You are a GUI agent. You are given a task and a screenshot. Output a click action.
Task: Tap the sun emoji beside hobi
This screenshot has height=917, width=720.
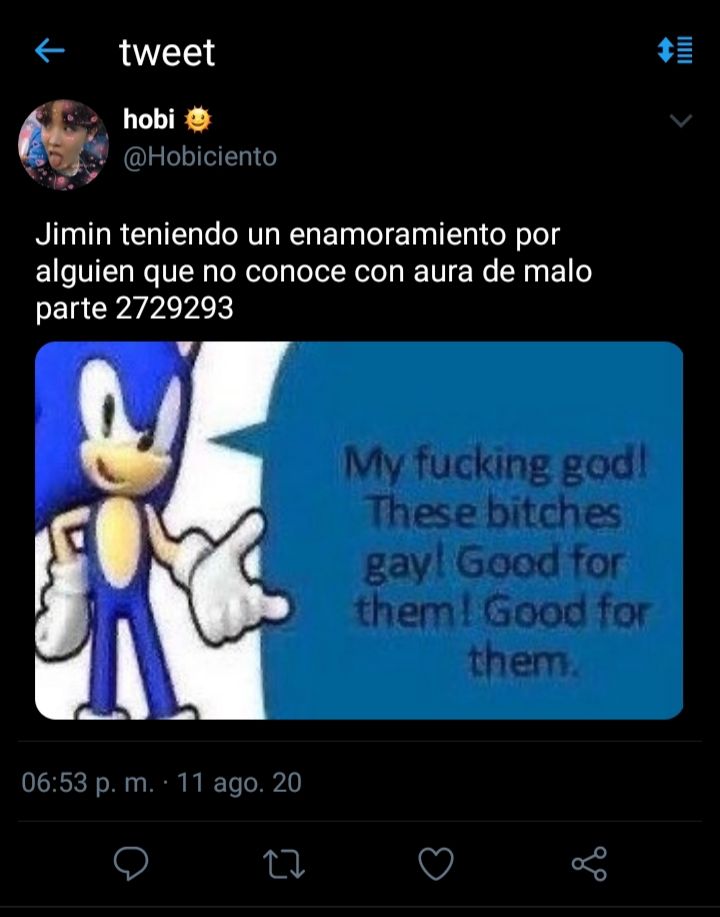click(198, 119)
